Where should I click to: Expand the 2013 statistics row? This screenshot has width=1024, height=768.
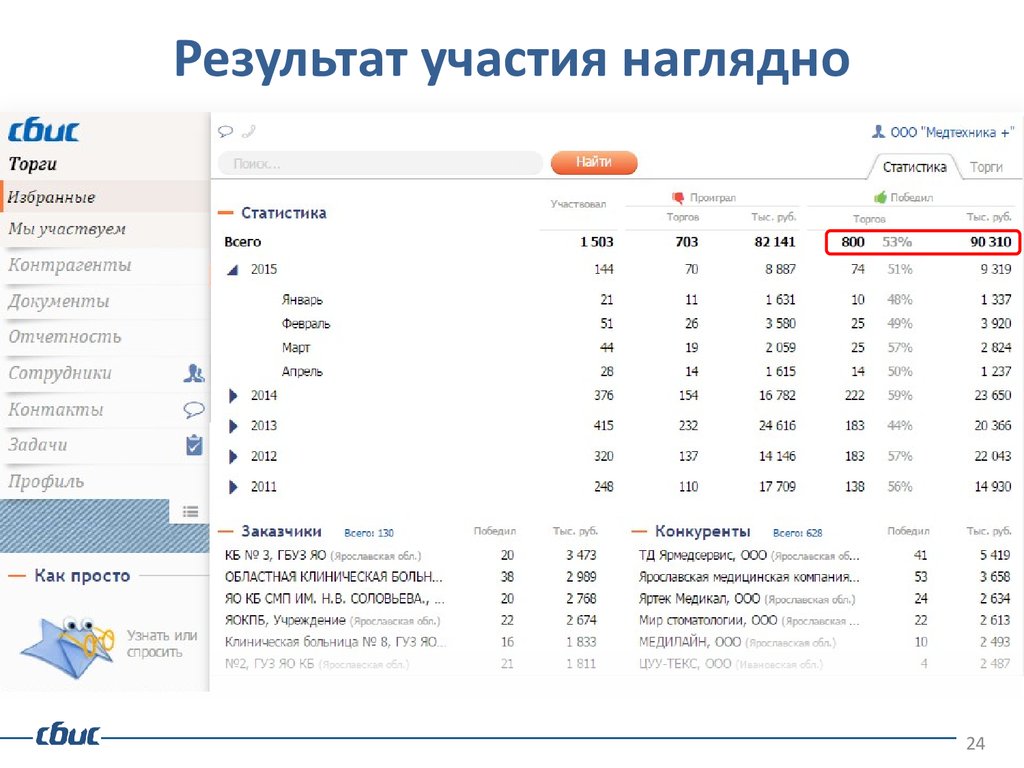pyautogui.click(x=233, y=426)
